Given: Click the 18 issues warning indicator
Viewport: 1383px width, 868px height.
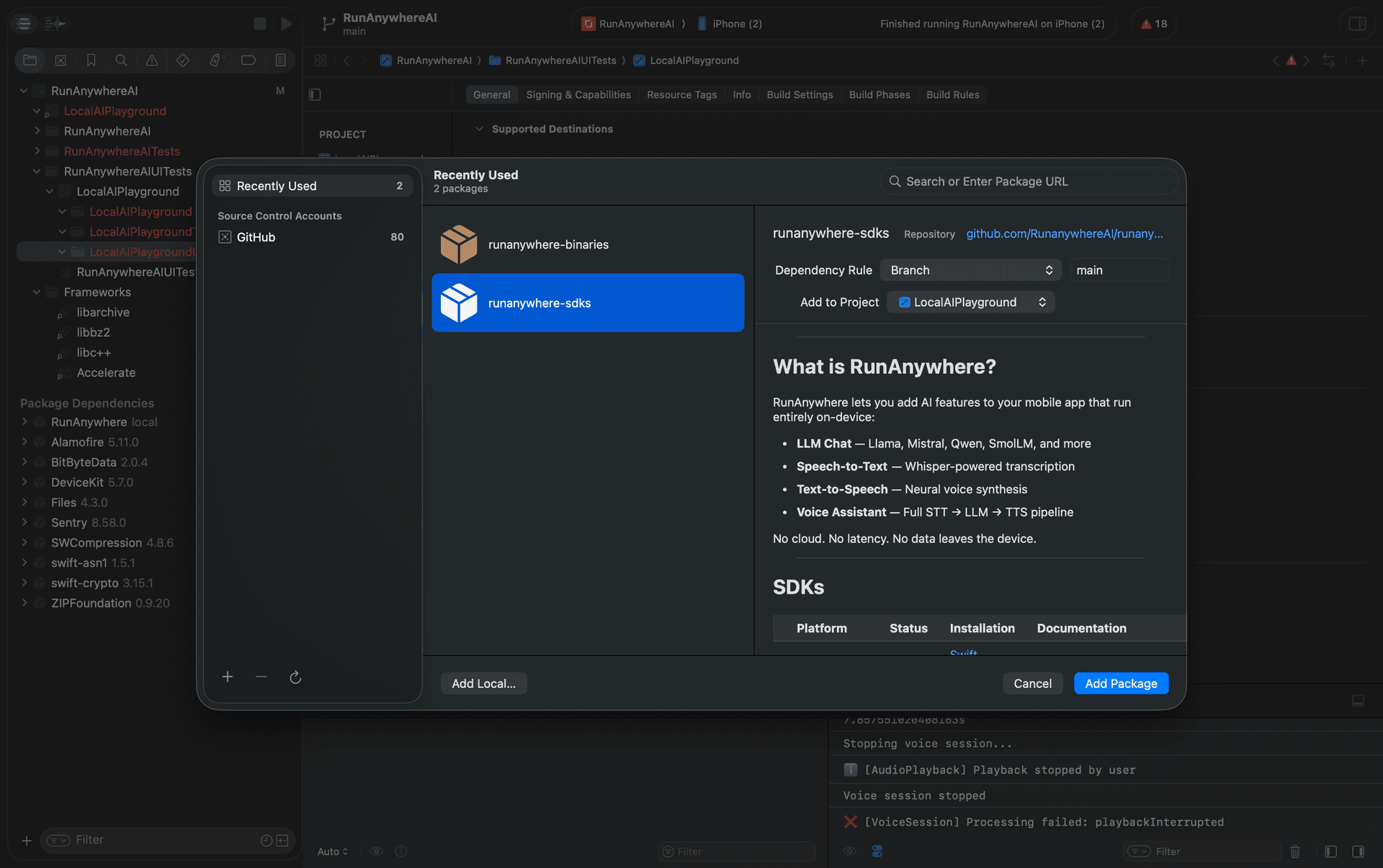Looking at the screenshot, I should coord(1154,24).
